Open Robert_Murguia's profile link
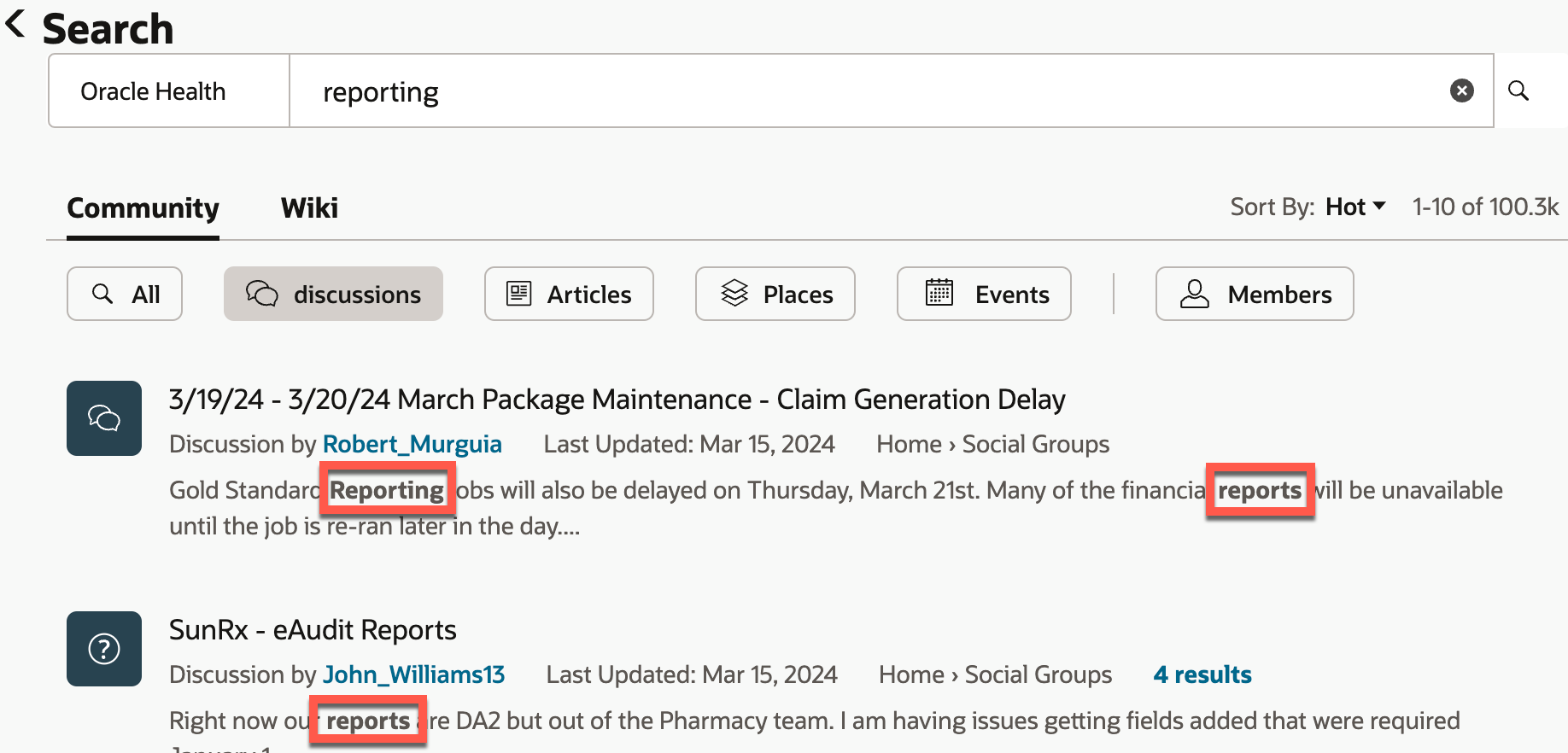The image size is (1568, 753). pyautogui.click(x=412, y=444)
